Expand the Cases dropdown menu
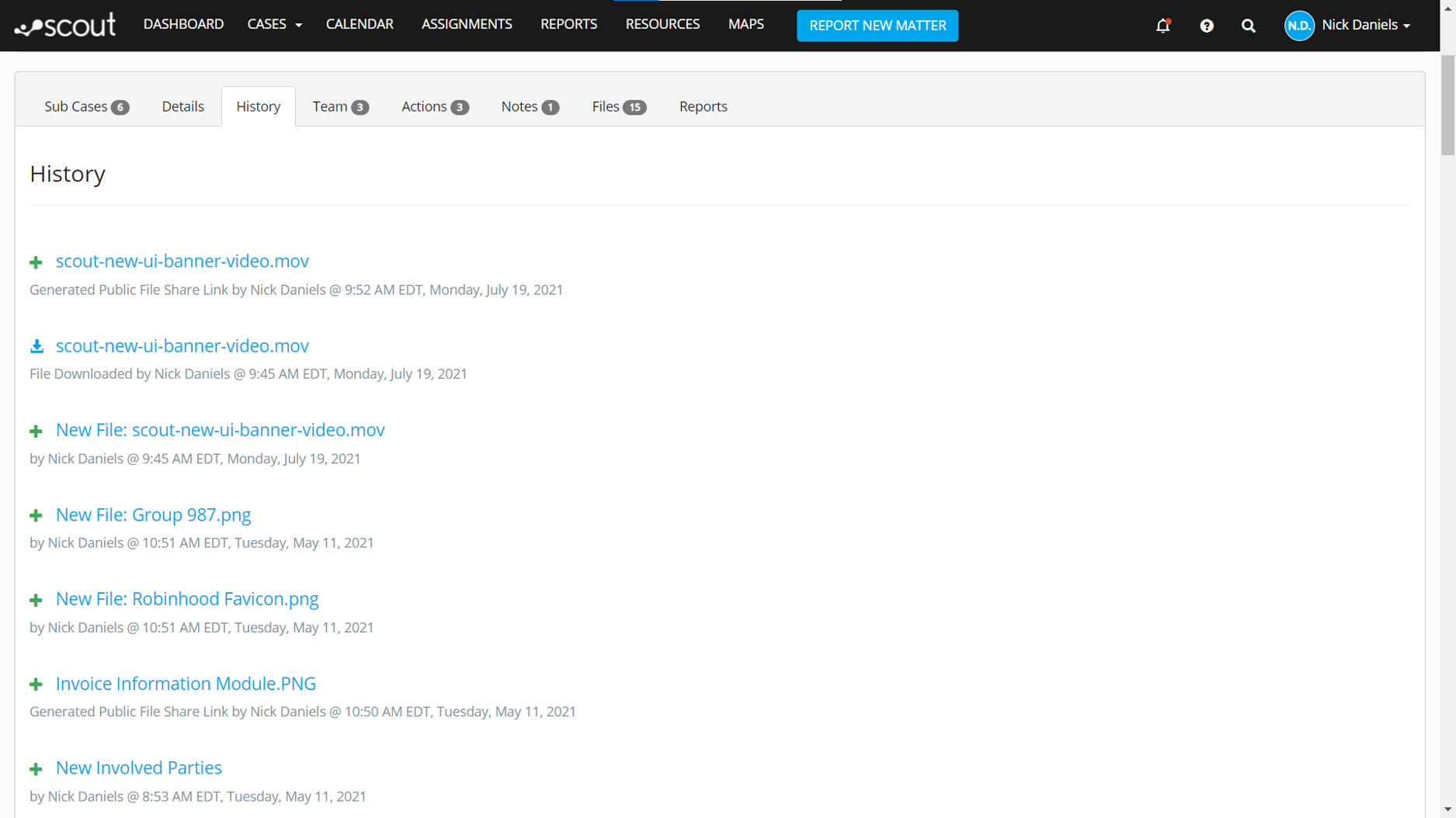Viewport: 1456px width, 818px height. (273, 24)
